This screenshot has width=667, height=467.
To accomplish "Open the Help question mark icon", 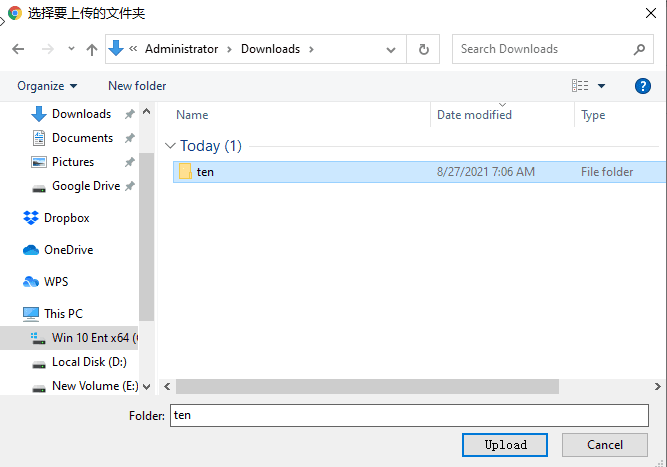I will click(x=643, y=86).
